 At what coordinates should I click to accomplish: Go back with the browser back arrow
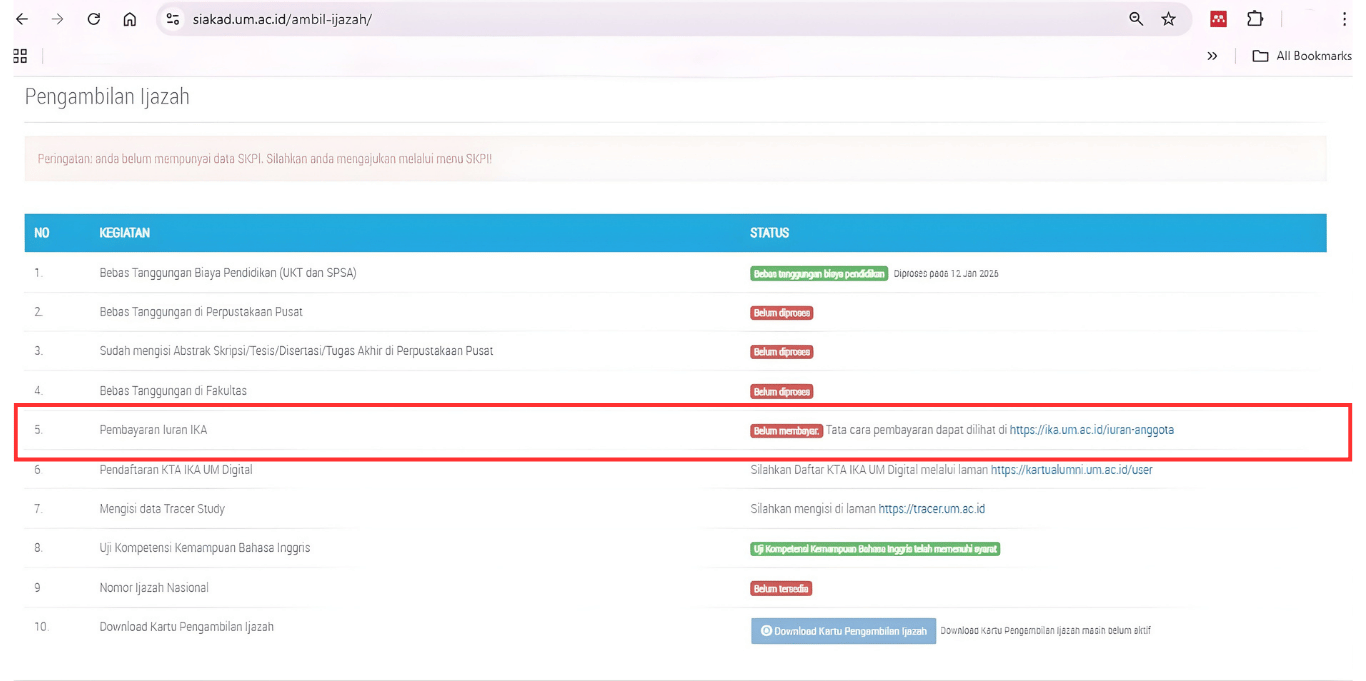tap(22, 19)
